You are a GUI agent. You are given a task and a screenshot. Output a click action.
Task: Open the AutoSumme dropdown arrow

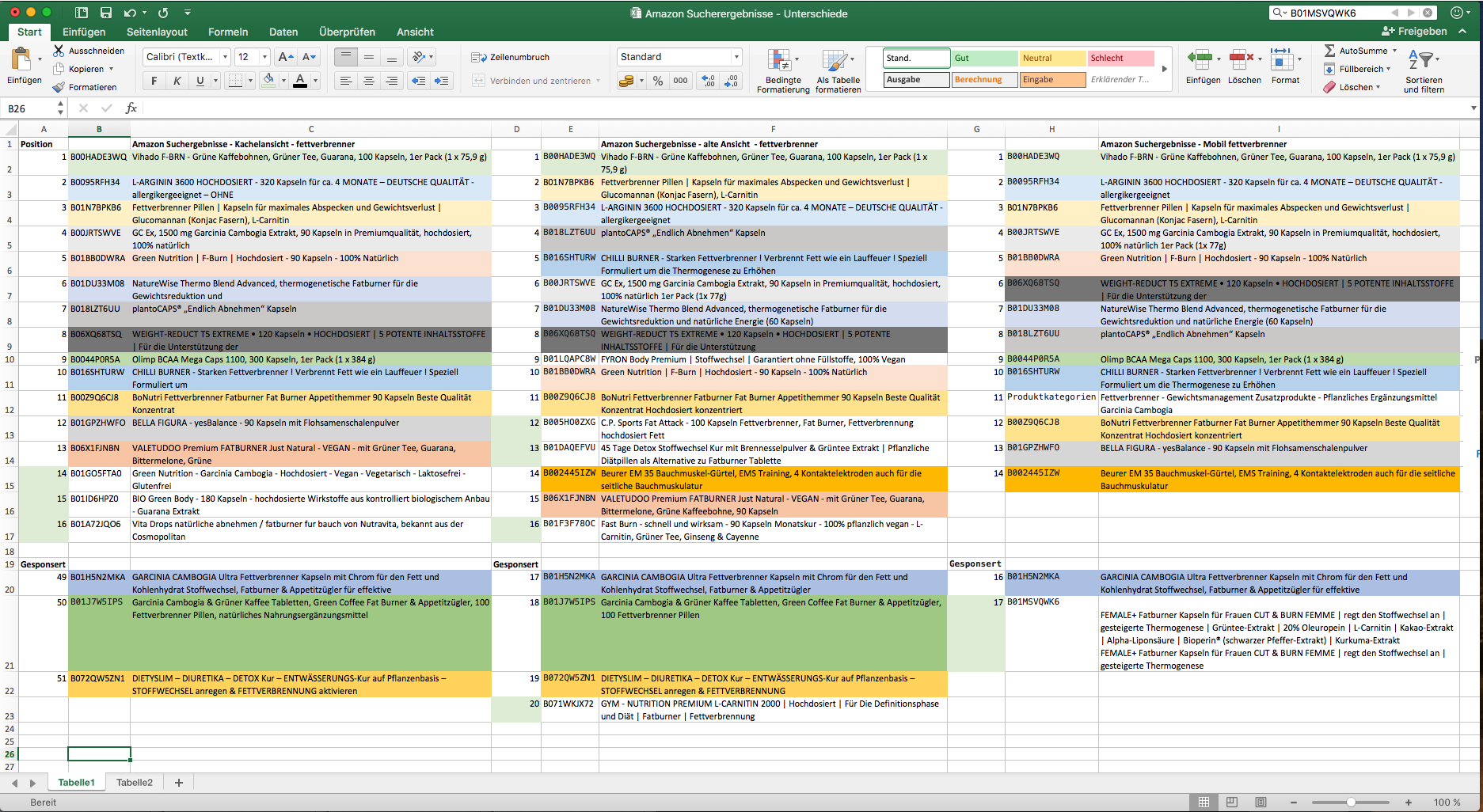[1394, 51]
